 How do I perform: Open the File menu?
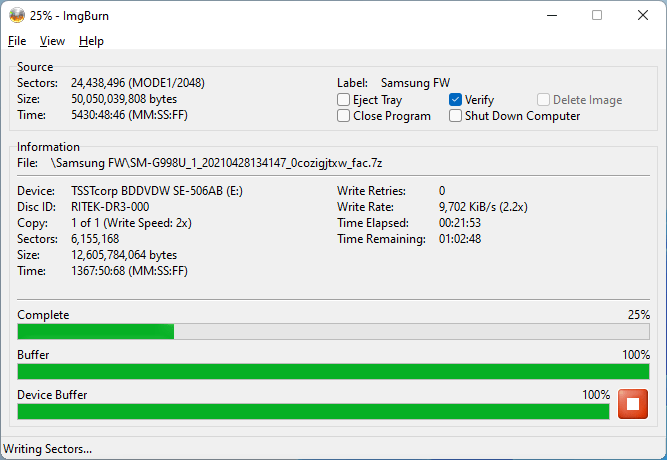pyautogui.click(x=17, y=41)
